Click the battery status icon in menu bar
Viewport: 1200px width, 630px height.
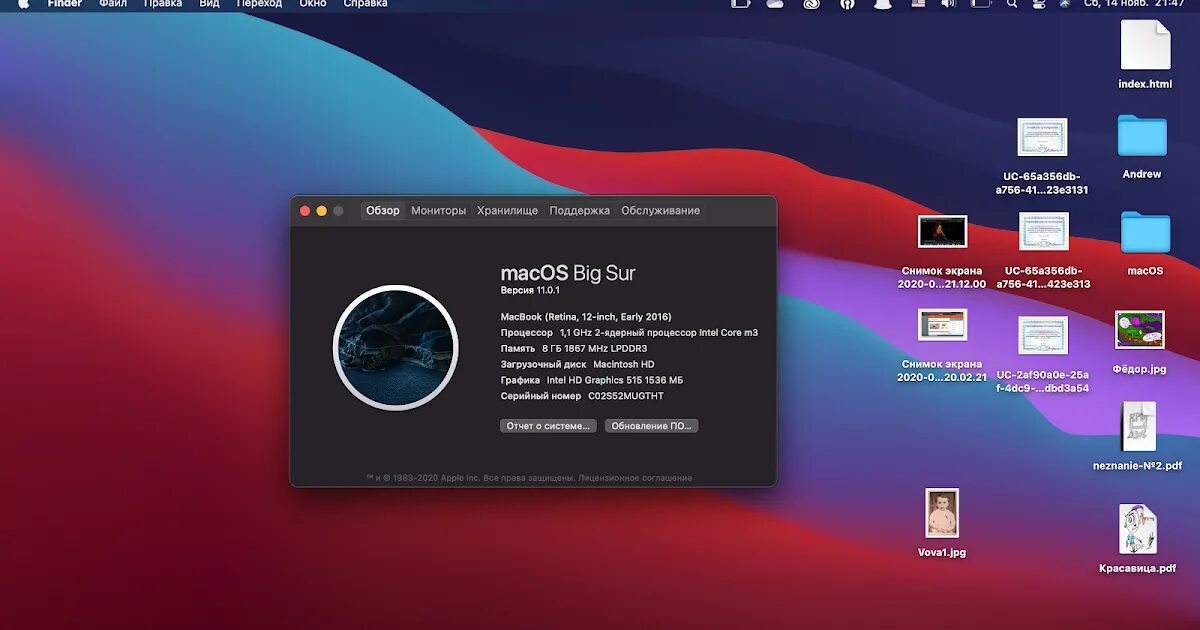[x=978, y=5]
